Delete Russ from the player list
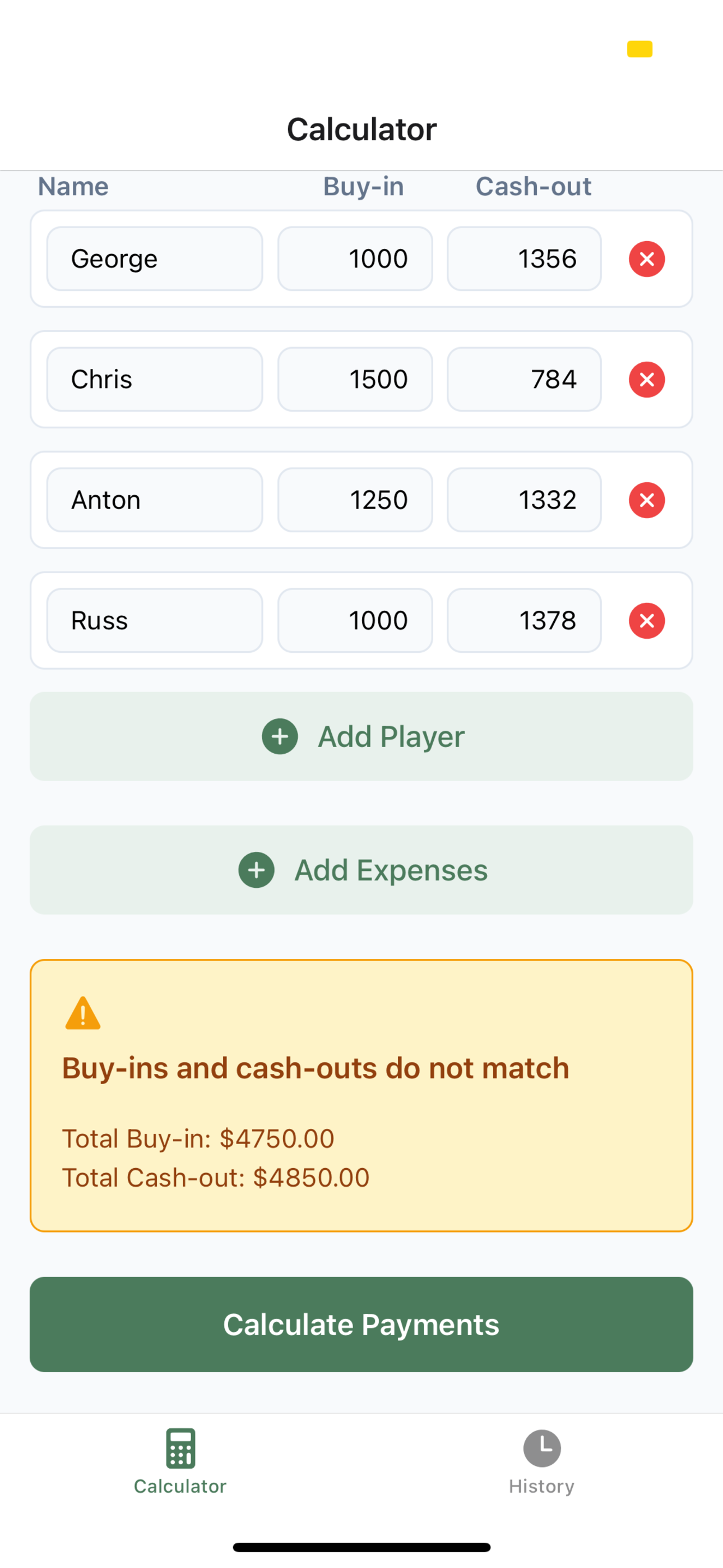723x1568 pixels. point(646,620)
